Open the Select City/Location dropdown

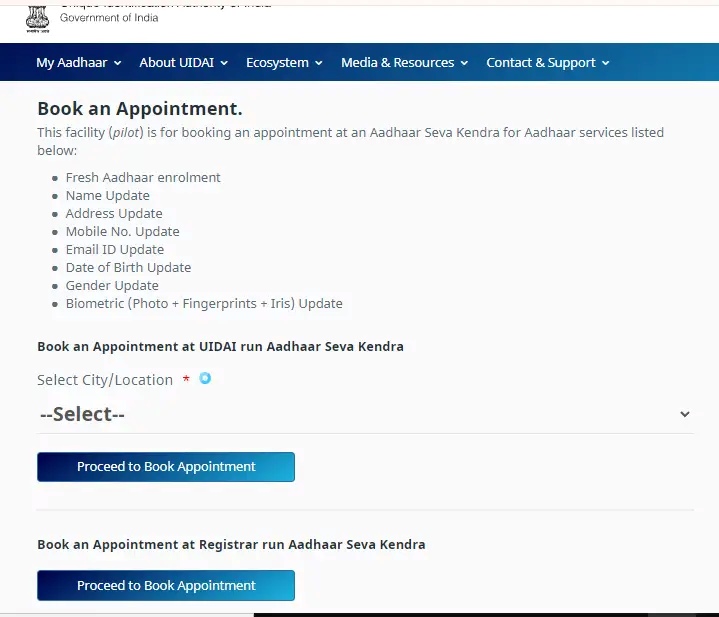click(x=365, y=414)
